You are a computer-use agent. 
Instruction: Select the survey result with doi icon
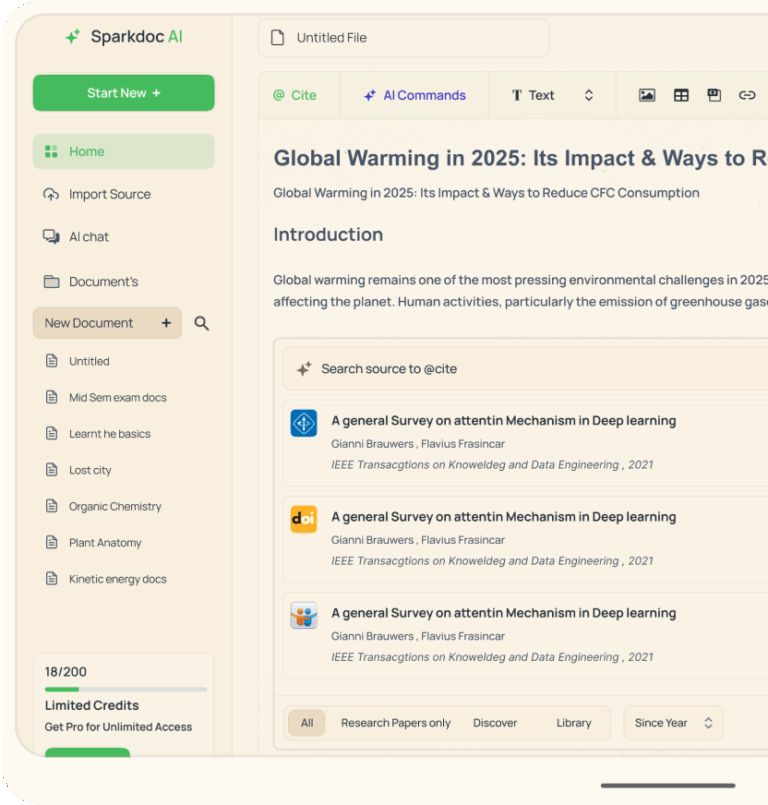[525, 539]
